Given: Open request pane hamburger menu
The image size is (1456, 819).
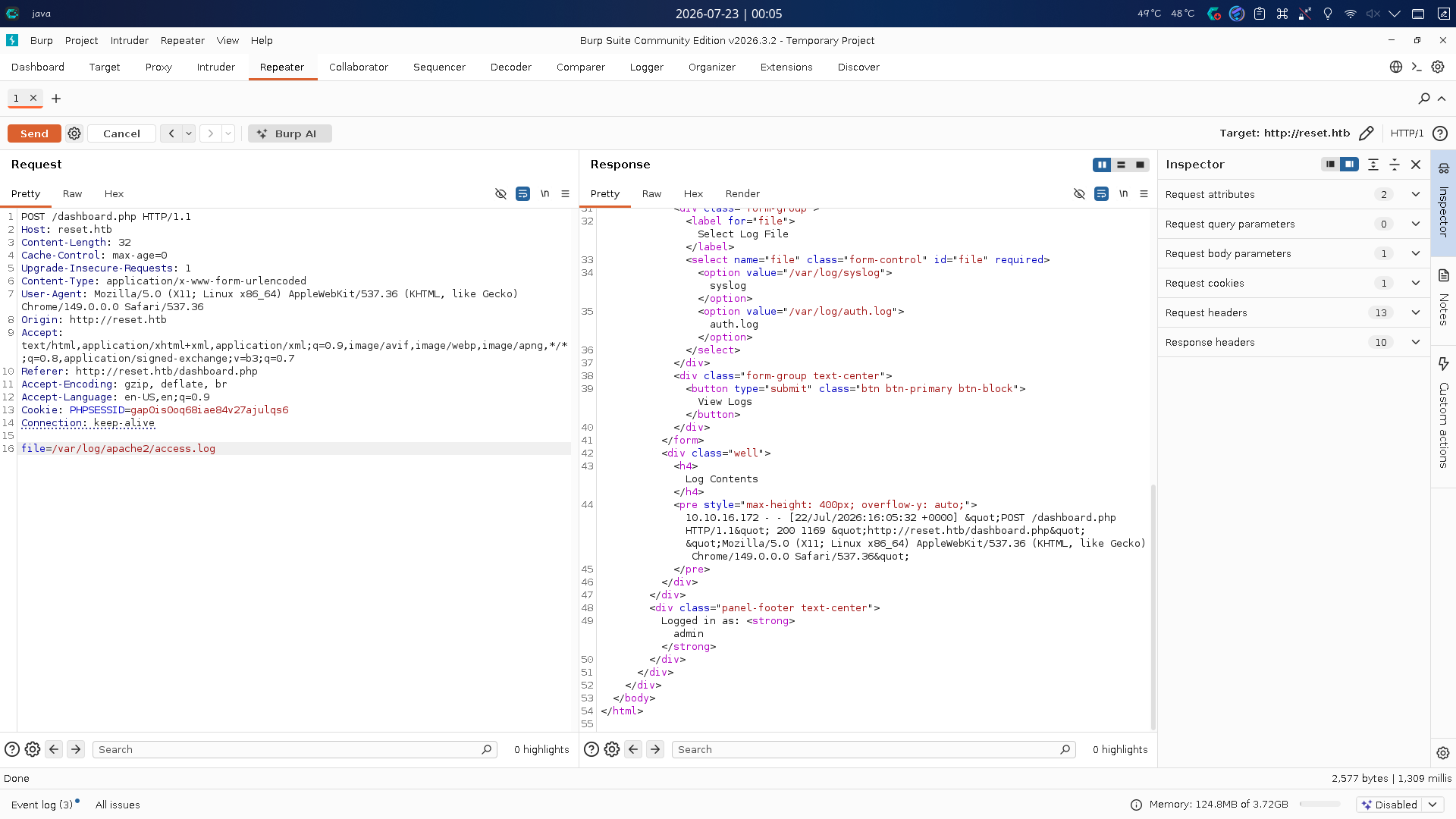Looking at the screenshot, I should [x=565, y=194].
